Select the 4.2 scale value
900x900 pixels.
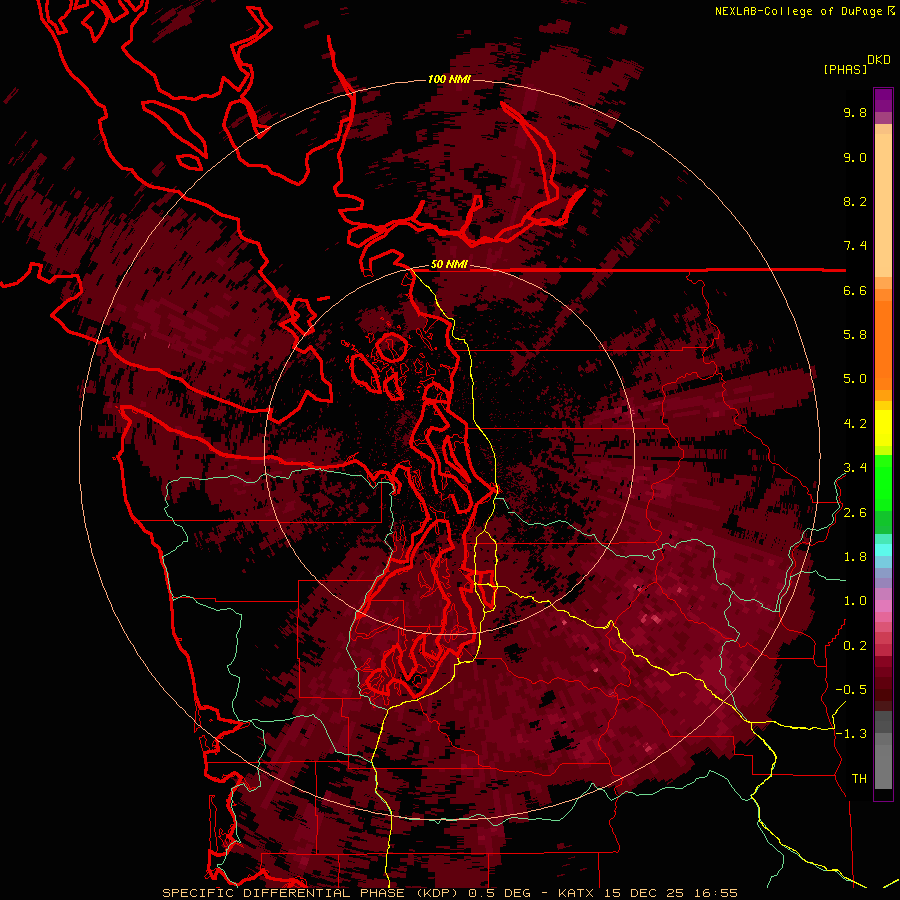[x=855, y=424]
